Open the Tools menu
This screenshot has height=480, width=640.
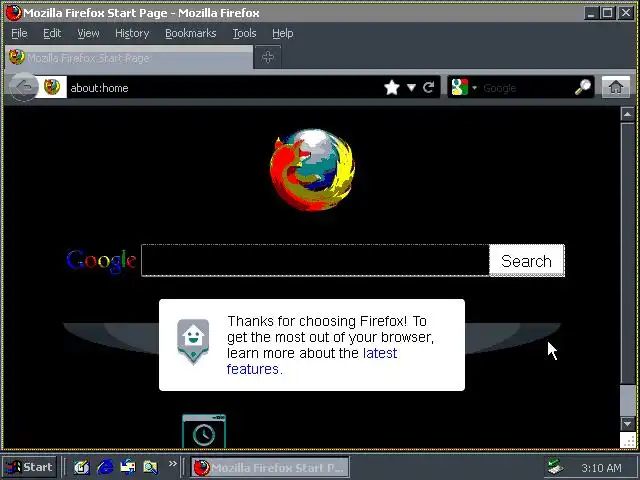click(x=244, y=33)
